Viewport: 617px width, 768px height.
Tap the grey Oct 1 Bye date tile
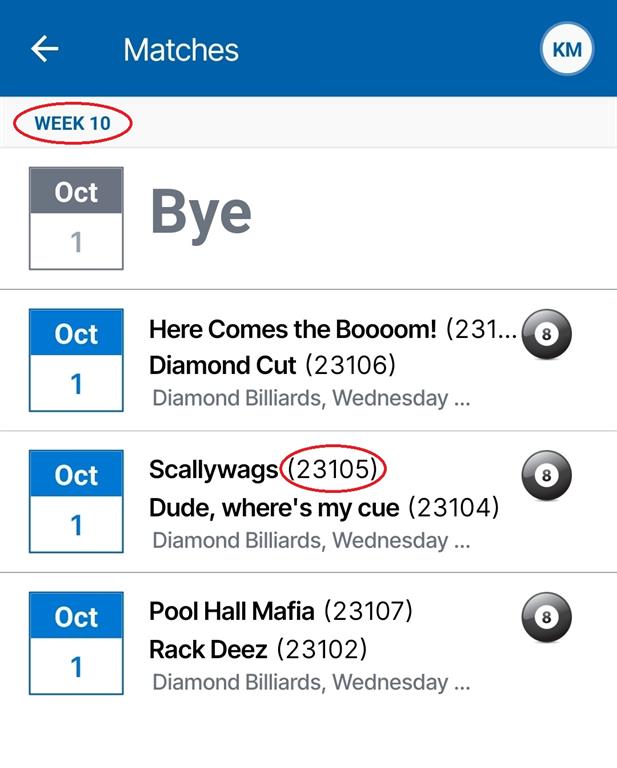pyautogui.click(x=76, y=218)
